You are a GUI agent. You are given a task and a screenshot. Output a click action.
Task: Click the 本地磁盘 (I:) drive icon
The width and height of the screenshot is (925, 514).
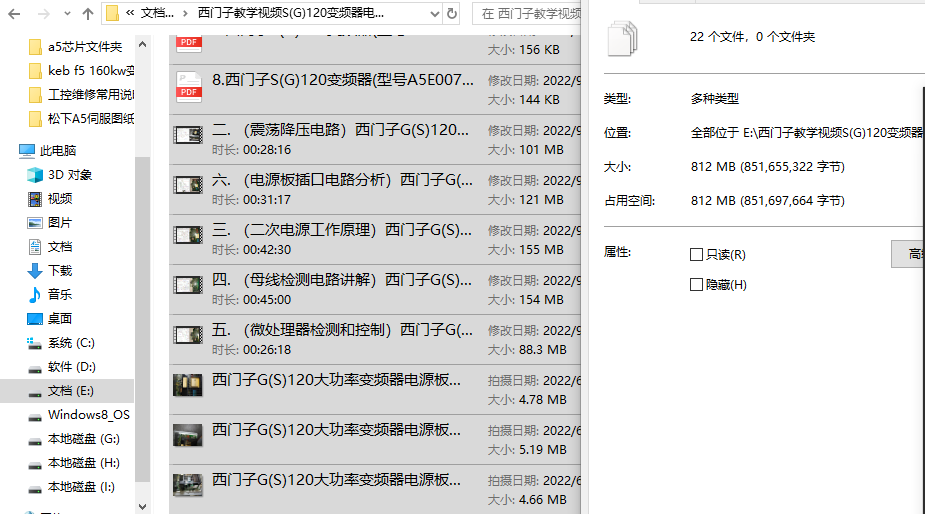pyautogui.click(x=35, y=488)
